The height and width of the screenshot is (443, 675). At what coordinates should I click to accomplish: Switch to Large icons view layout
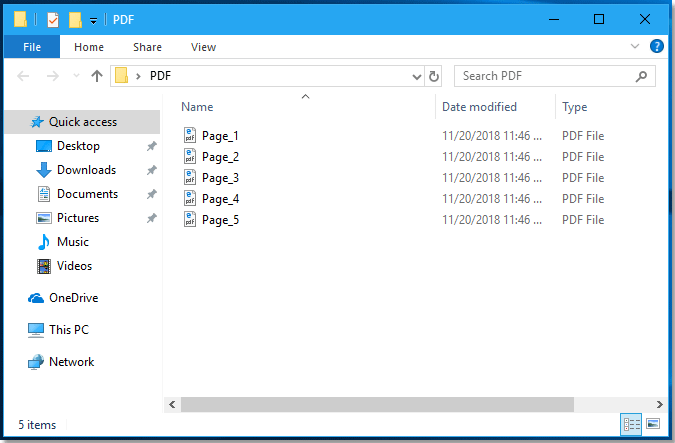coord(653,424)
